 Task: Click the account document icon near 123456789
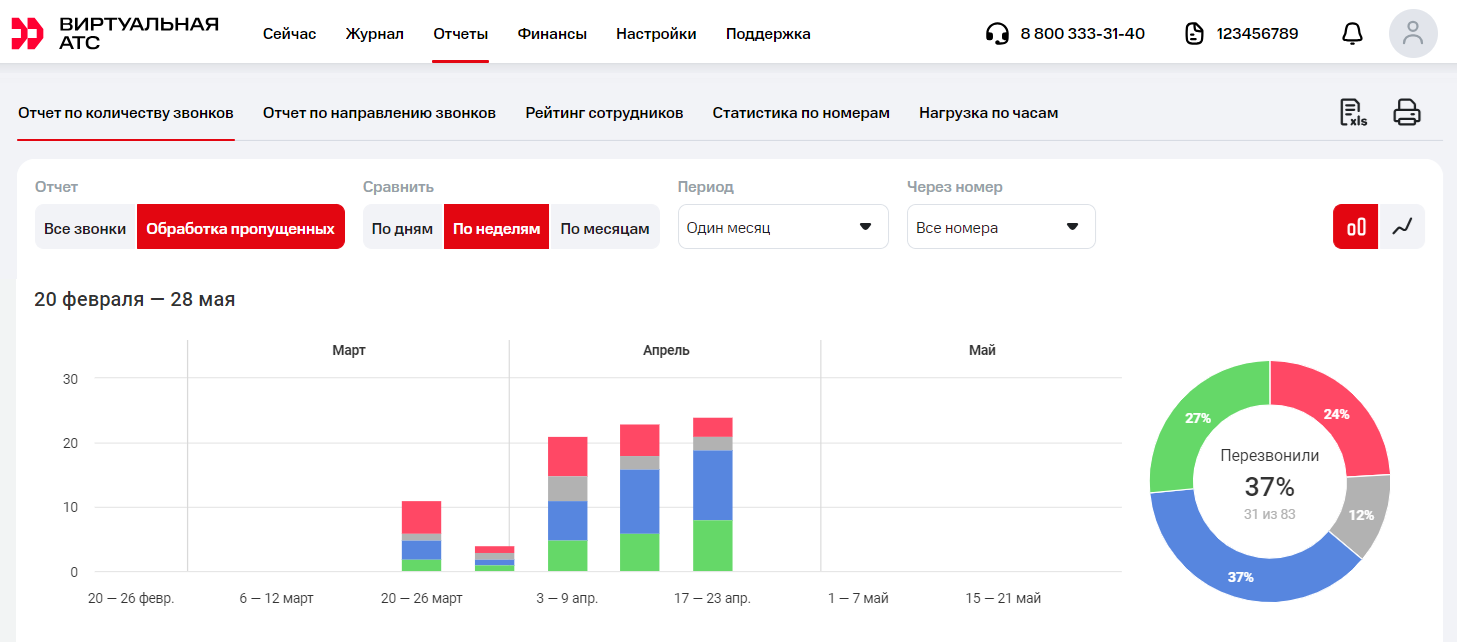[x=1194, y=34]
